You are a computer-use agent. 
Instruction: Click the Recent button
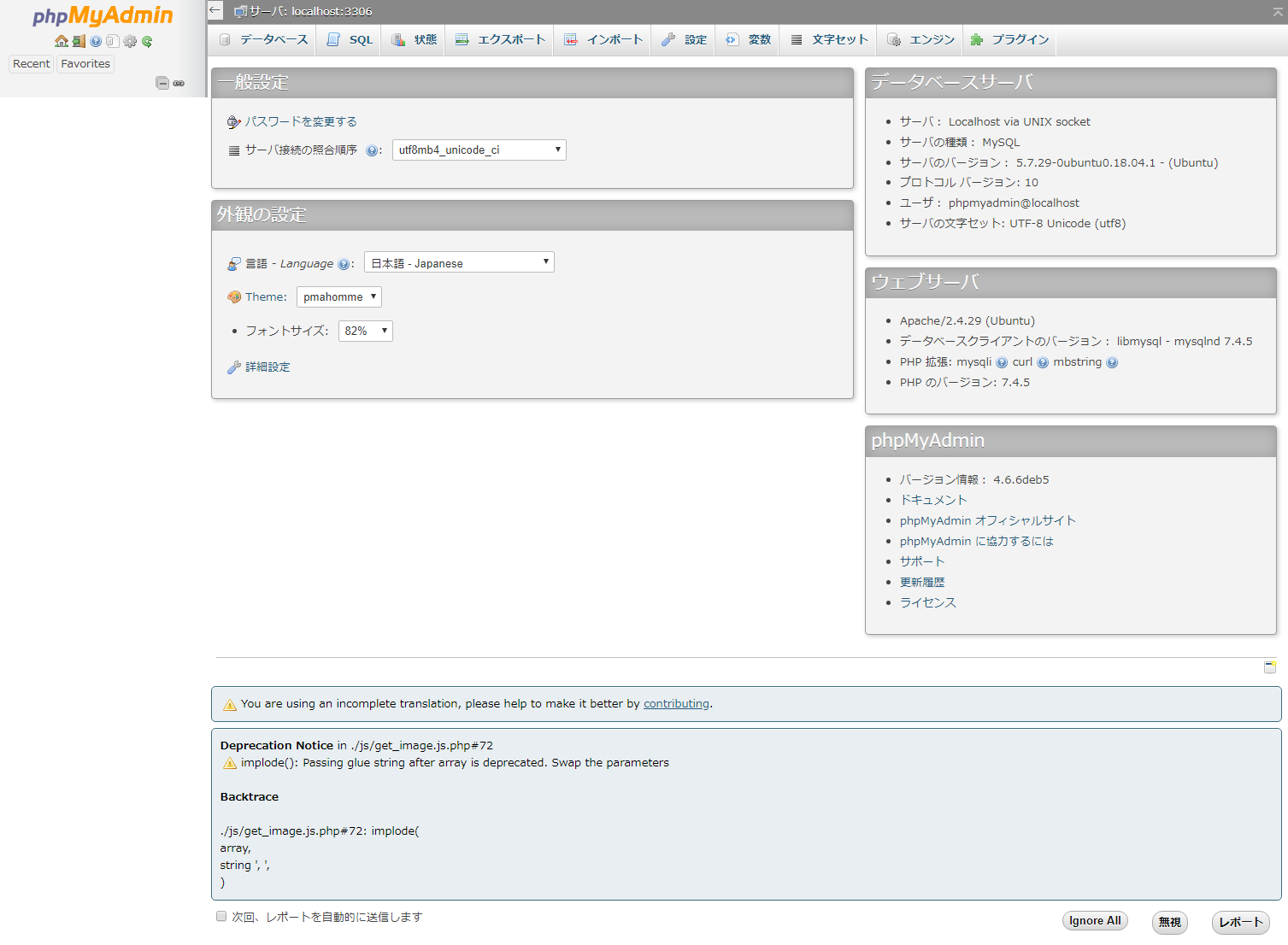click(32, 64)
